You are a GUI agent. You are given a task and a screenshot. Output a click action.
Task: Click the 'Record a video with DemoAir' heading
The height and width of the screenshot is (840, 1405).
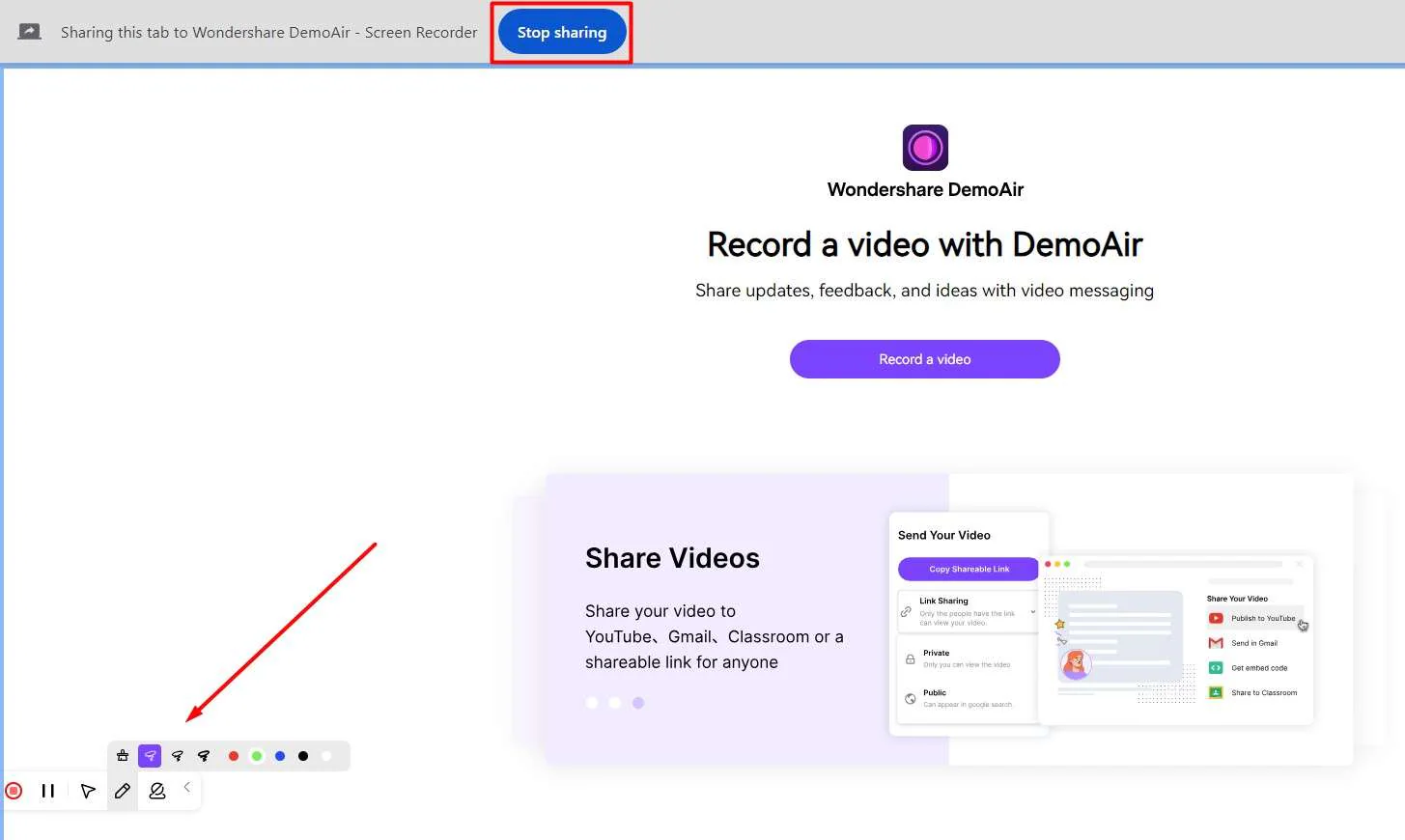tap(925, 245)
